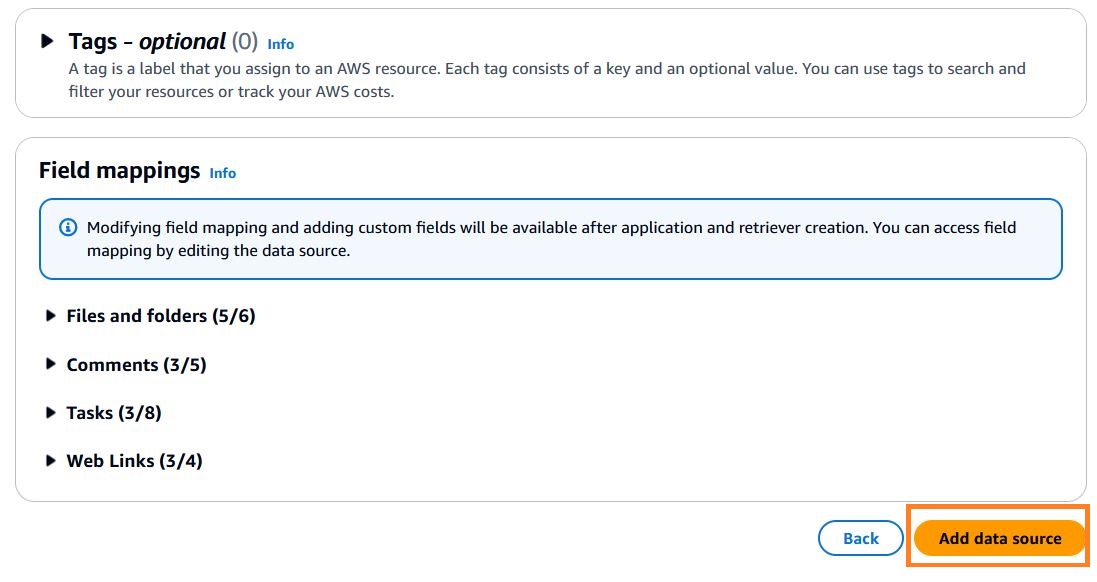Click the tag description starting 'A tag is a label'

[547, 80]
